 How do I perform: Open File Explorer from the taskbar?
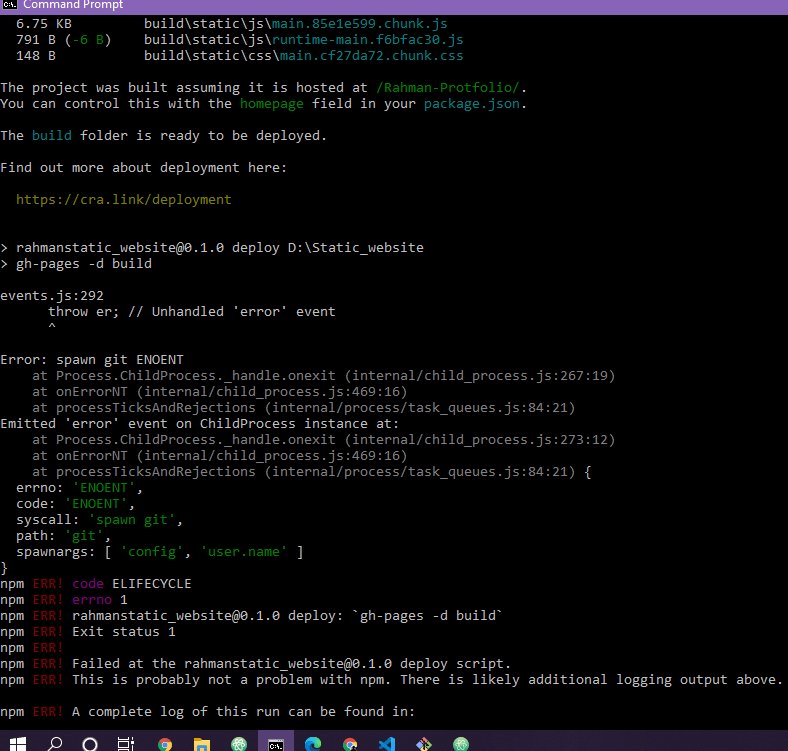pyautogui.click(x=202, y=744)
